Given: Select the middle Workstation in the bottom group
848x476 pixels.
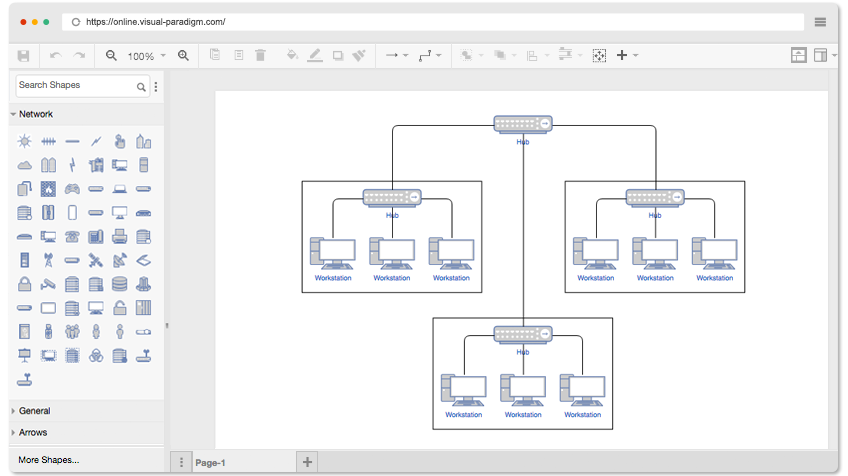Looking at the screenshot, I should (523, 390).
